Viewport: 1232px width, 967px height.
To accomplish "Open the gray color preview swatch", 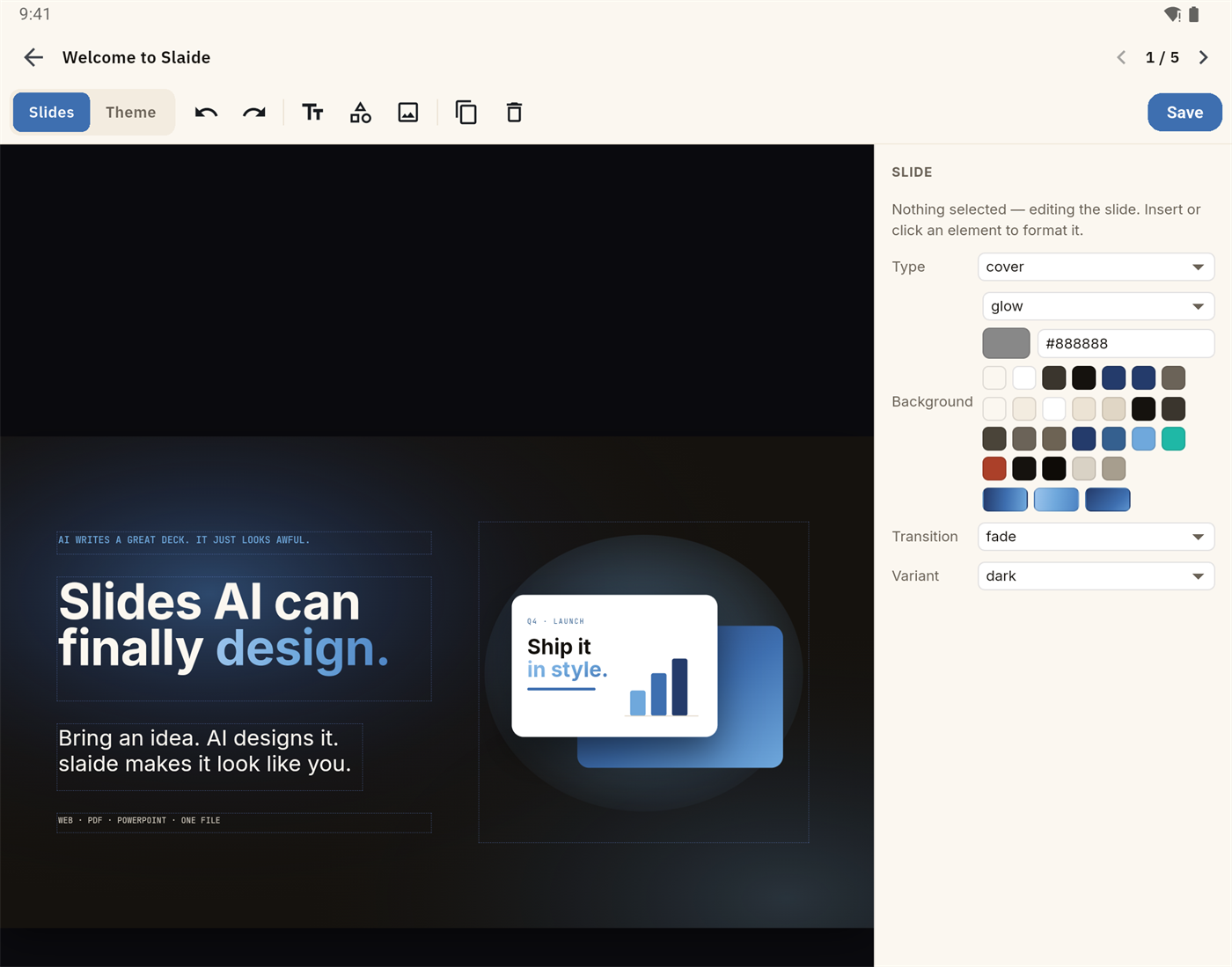I will [x=1006, y=344].
